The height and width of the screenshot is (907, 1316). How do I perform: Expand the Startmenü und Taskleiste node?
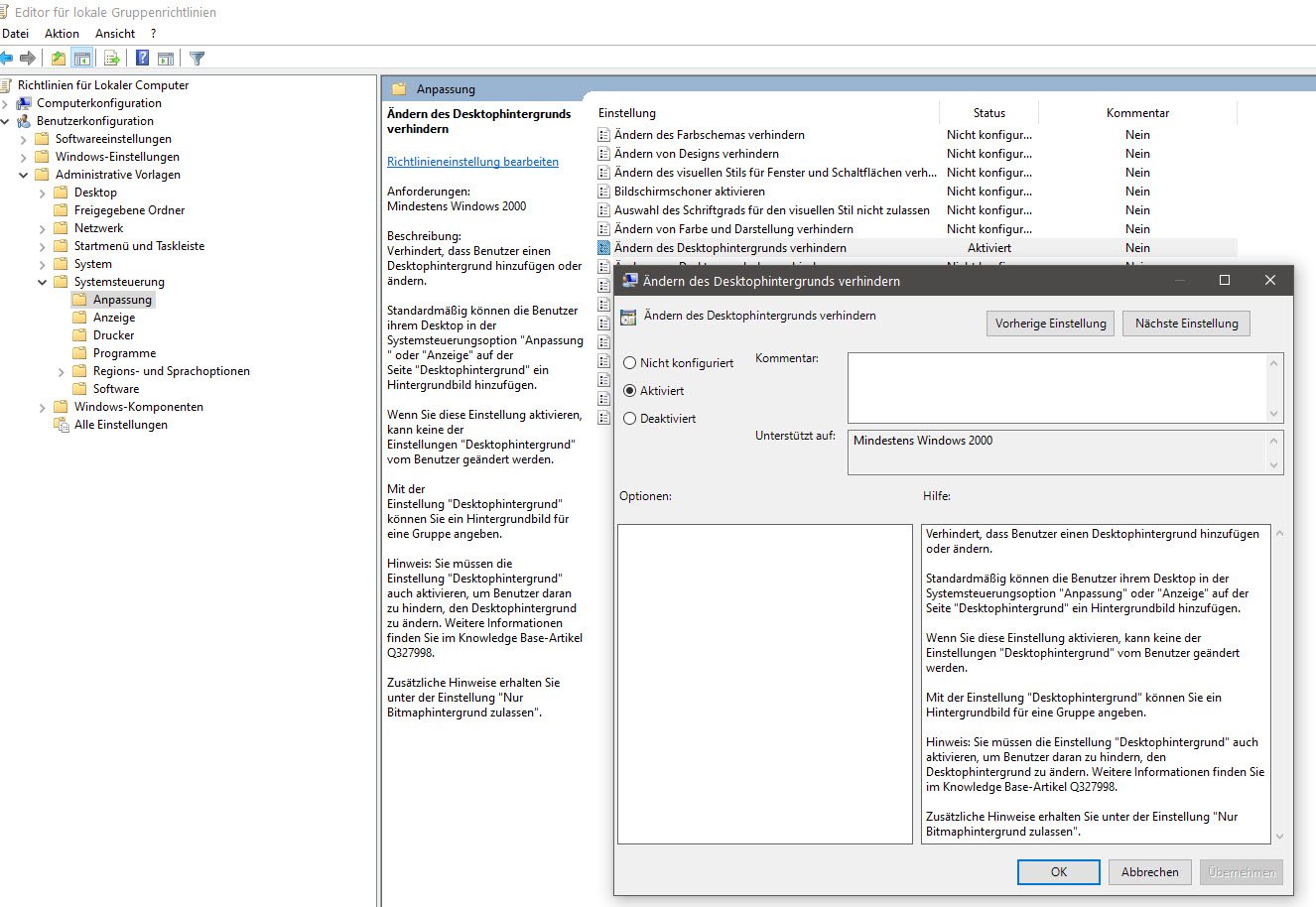(43, 246)
